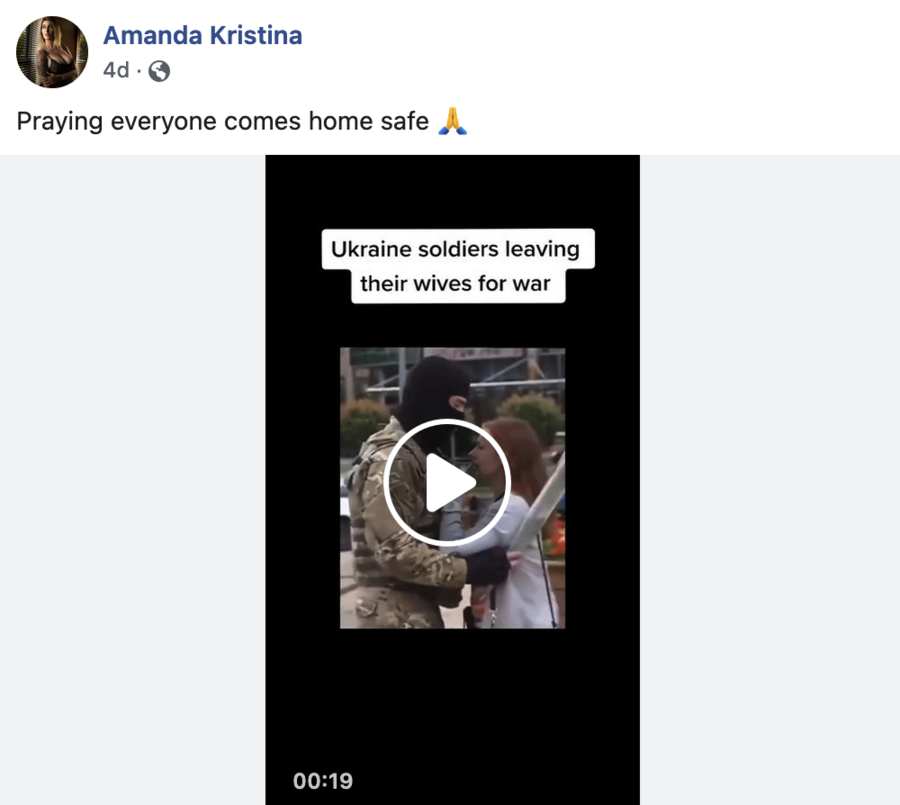Click the praying hands emoji

452,121
